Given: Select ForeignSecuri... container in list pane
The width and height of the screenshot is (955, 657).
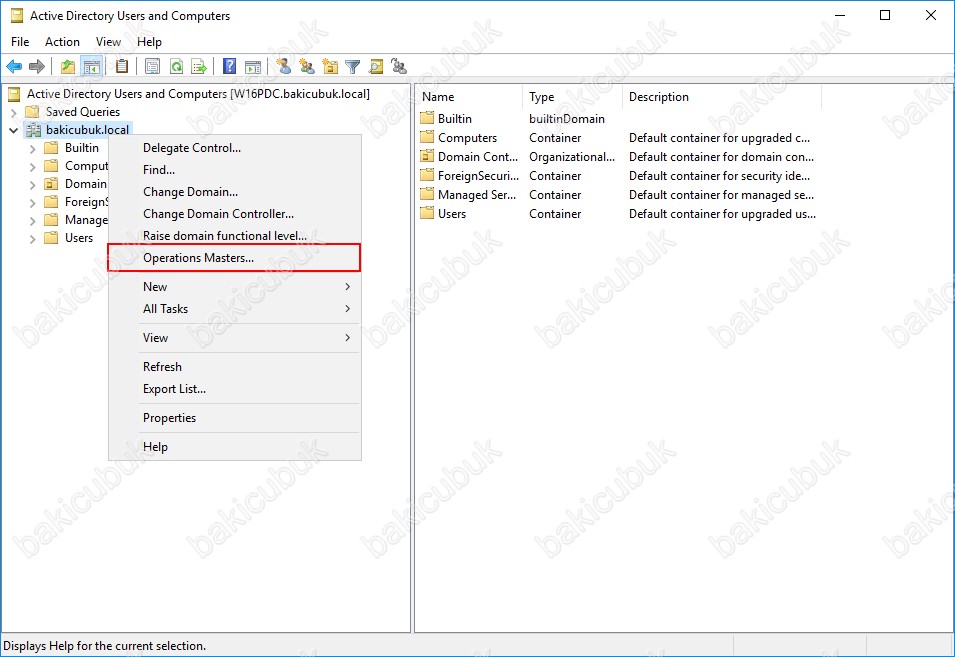Looking at the screenshot, I should (x=475, y=176).
